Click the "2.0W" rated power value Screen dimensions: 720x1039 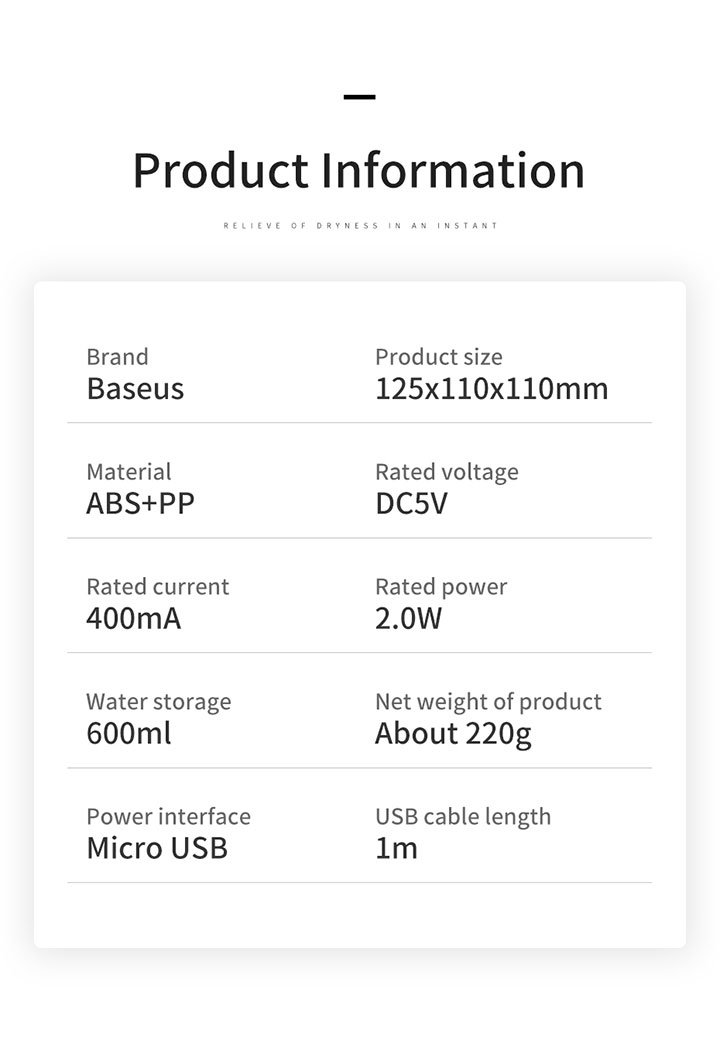(x=408, y=618)
